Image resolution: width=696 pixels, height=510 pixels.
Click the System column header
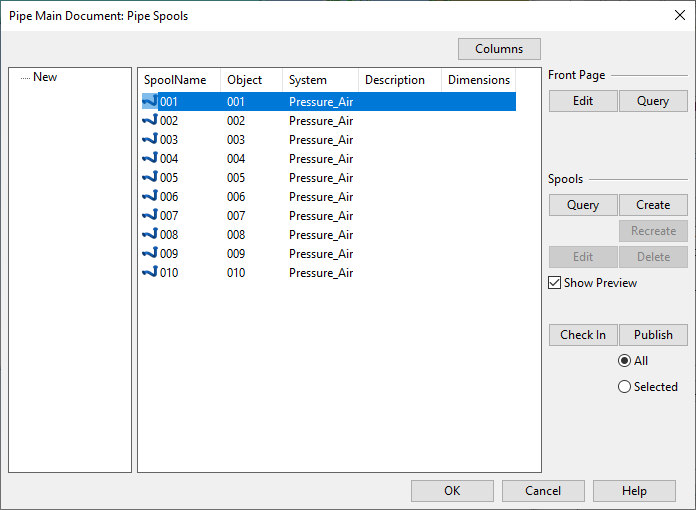point(308,80)
